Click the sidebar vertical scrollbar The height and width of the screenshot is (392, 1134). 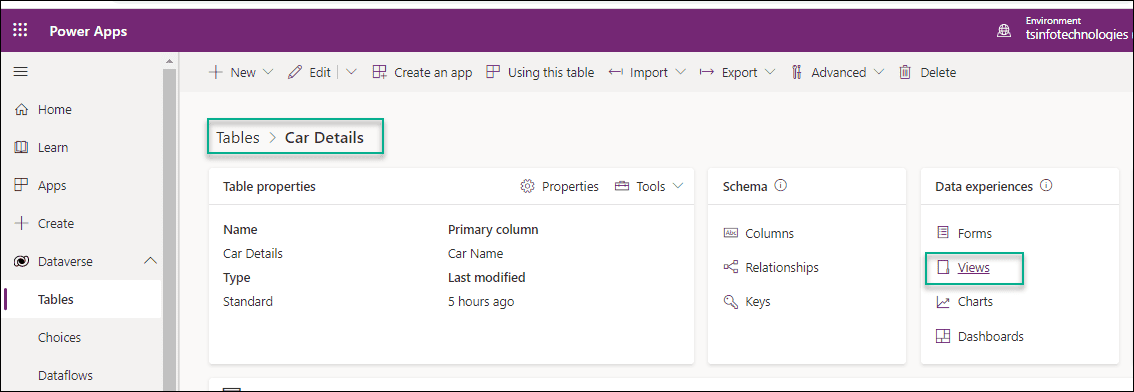pyautogui.click(x=169, y=229)
